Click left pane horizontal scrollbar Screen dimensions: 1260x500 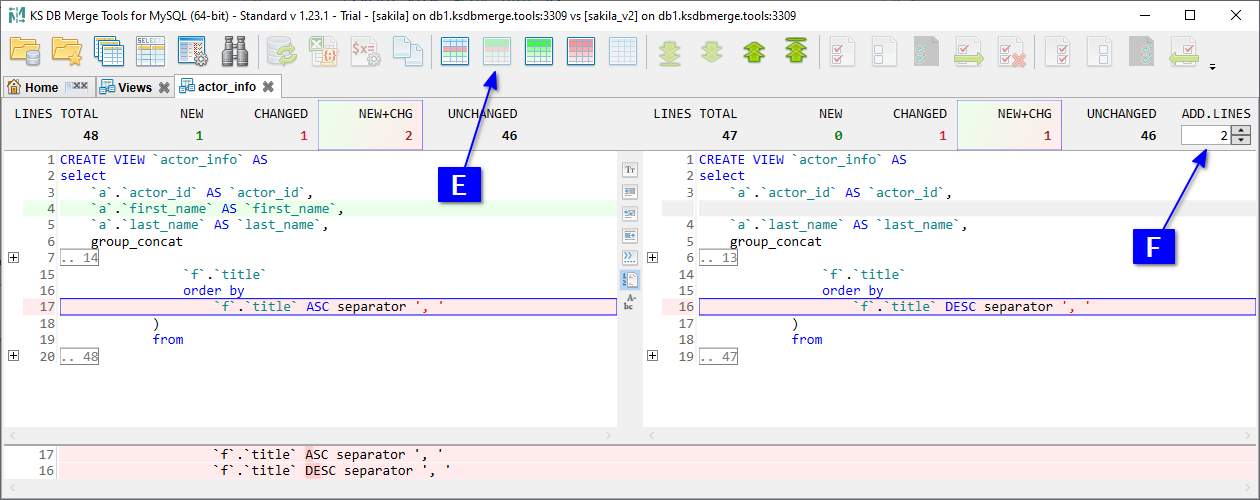click(x=310, y=436)
